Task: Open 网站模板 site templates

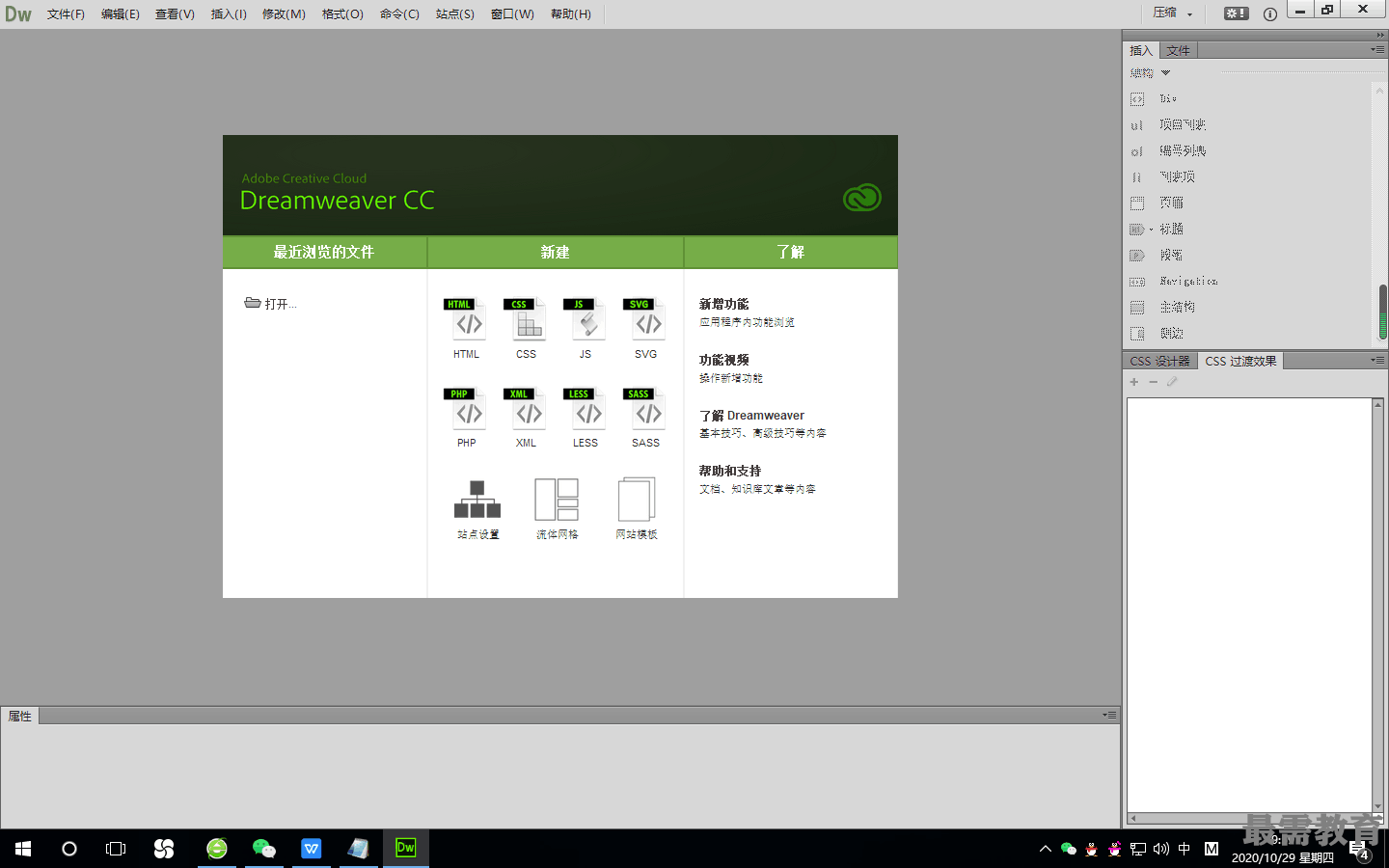Action: click(x=637, y=509)
